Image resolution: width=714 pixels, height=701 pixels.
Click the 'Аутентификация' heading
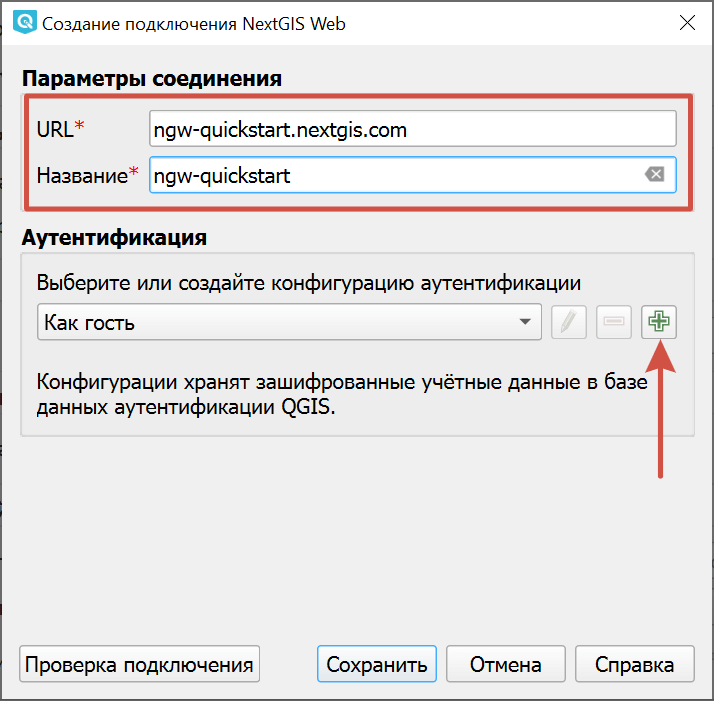point(114,237)
